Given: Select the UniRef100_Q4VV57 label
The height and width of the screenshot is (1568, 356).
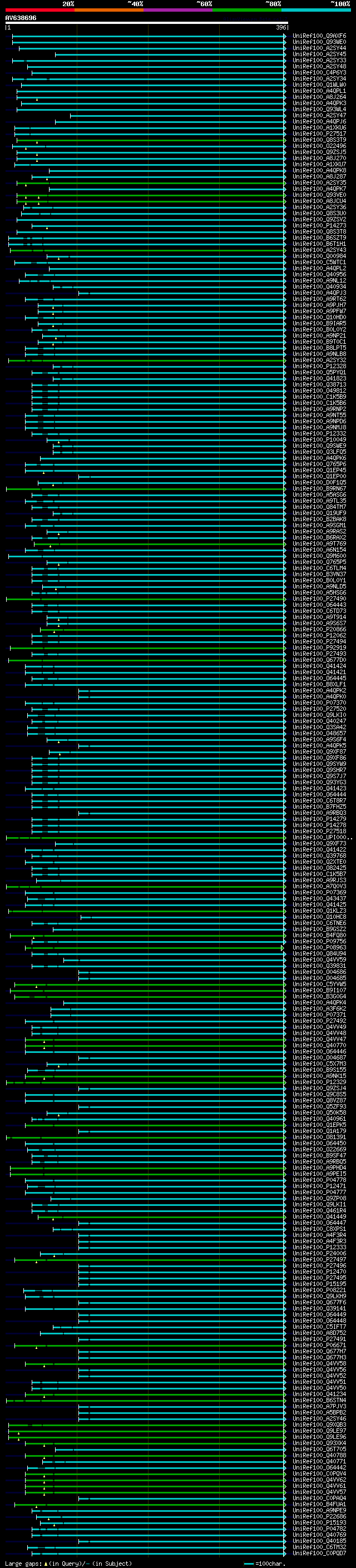Looking at the screenshot, I should tap(319, 1492).
